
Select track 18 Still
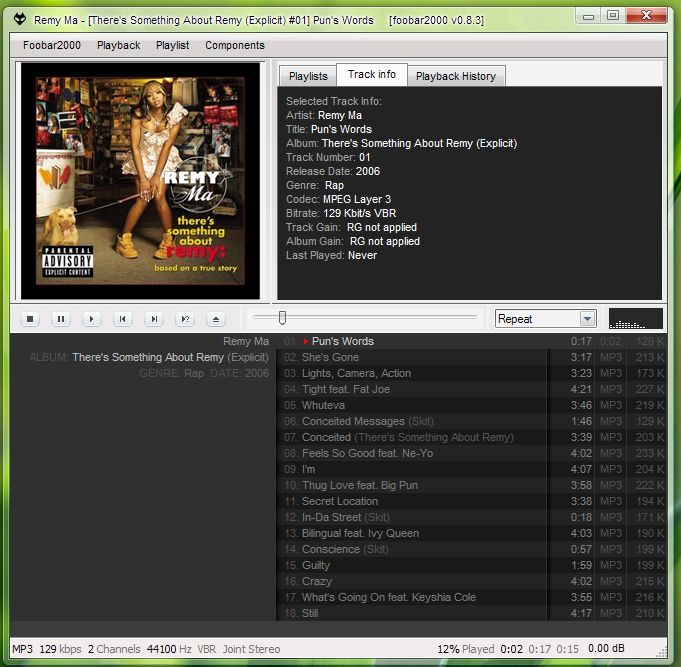472,614
